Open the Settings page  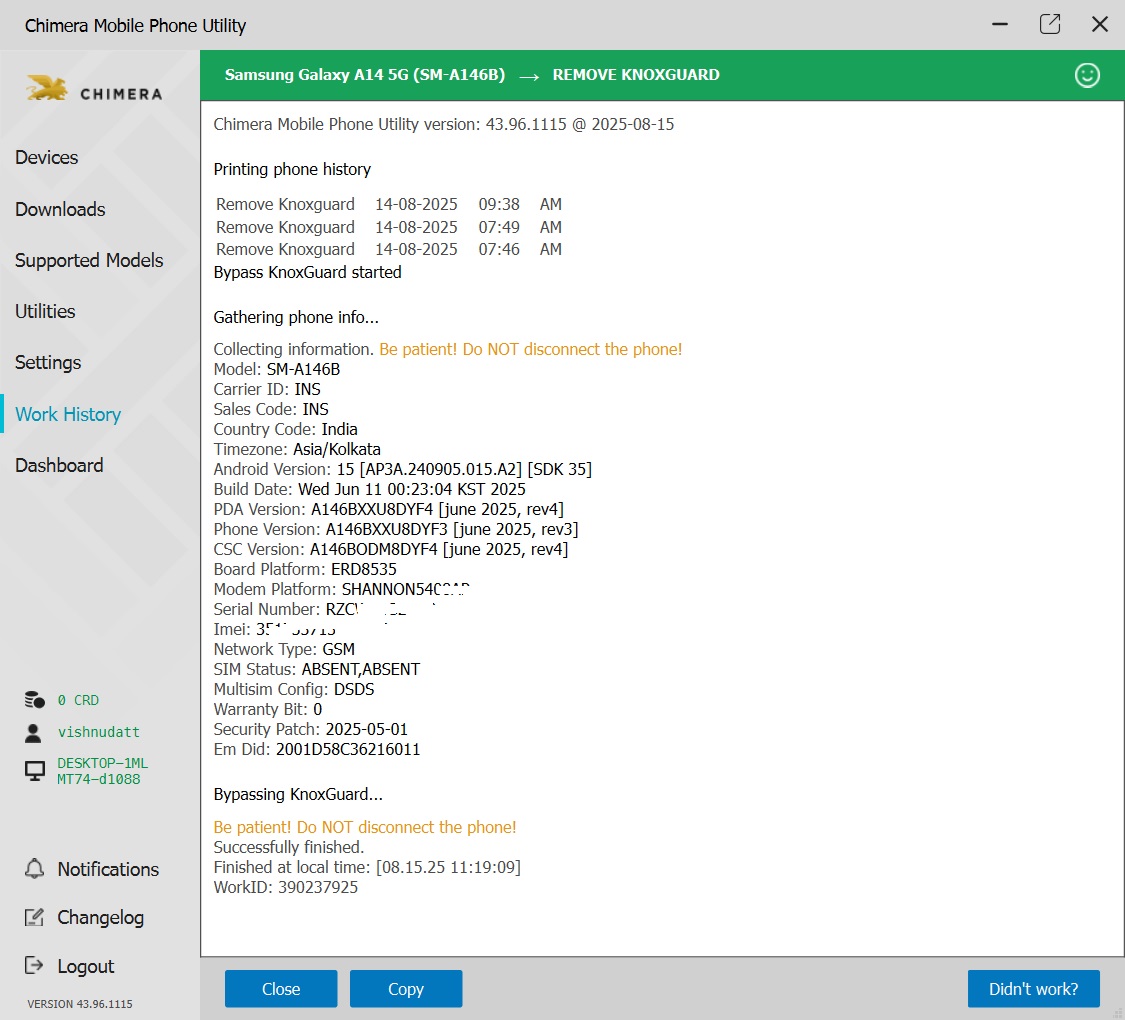pyautogui.click(x=48, y=362)
